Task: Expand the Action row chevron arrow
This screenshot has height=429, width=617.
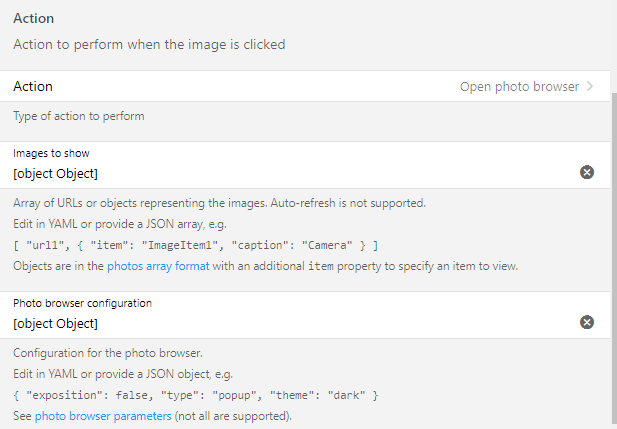Action: pyautogui.click(x=590, y=86)
